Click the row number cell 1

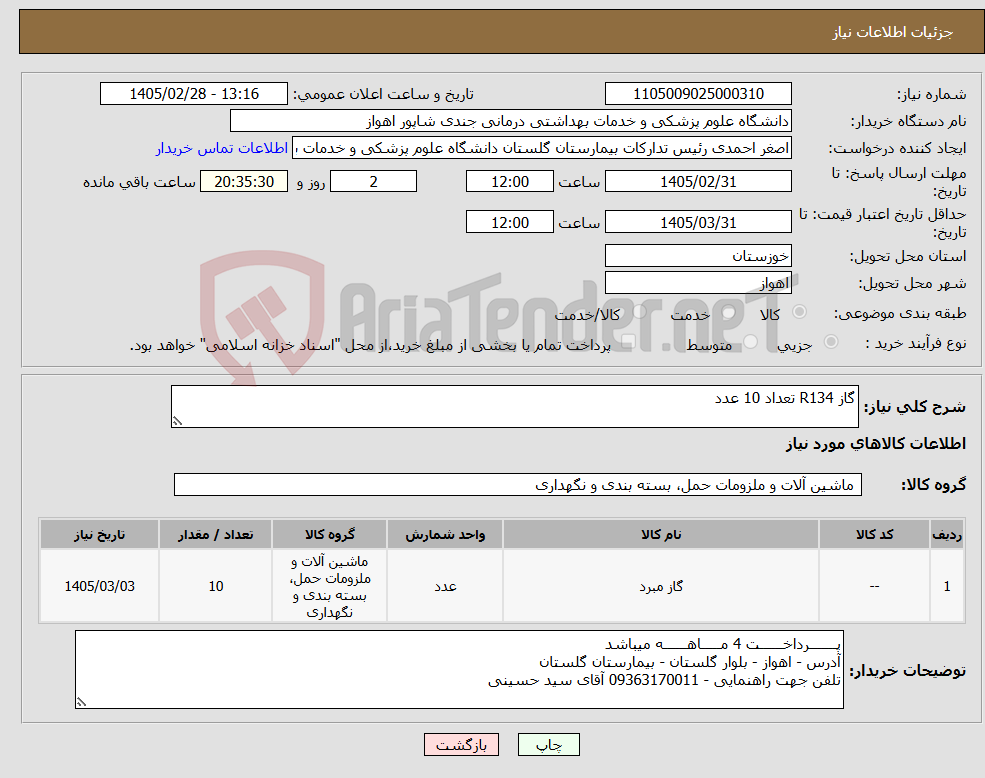(x=947, y=586)
